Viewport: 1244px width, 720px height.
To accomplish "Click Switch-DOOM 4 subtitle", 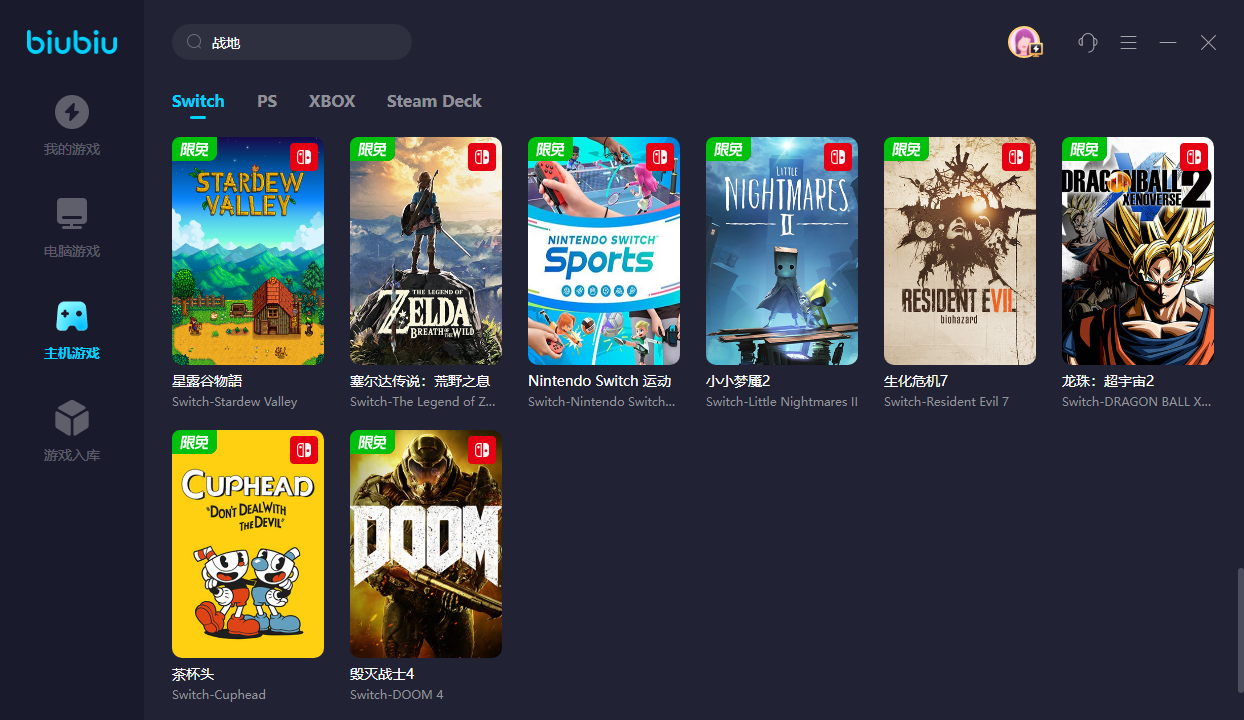I will pyautogui.click(x=397, y=695).
